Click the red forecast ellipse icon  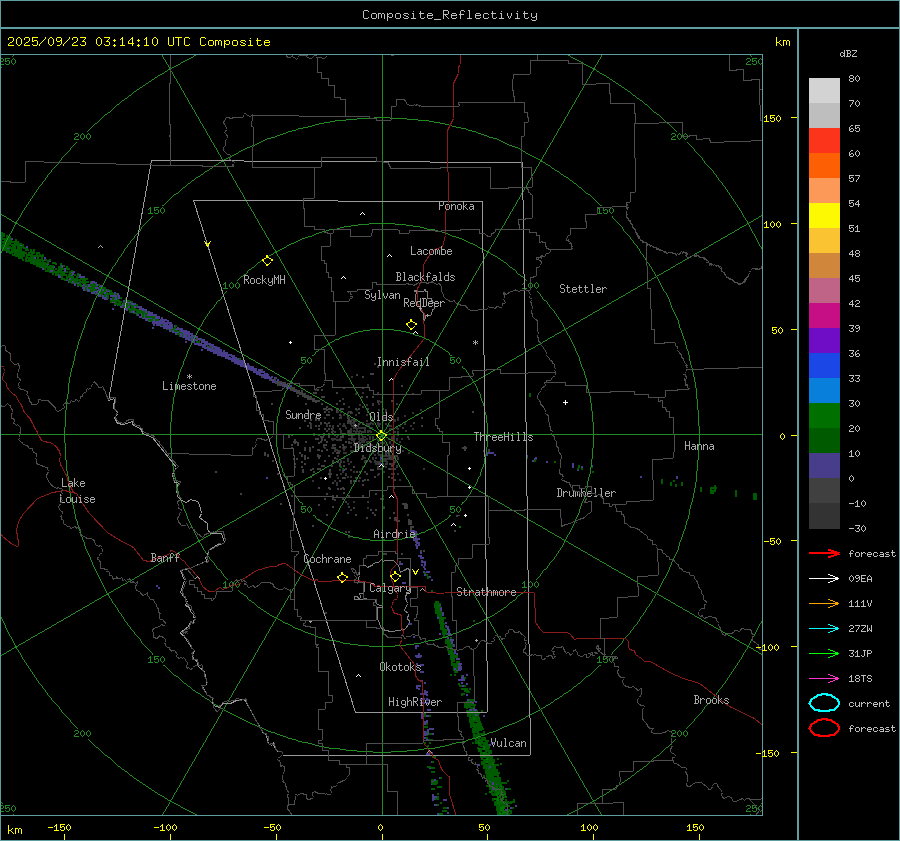tap(824, 728)
